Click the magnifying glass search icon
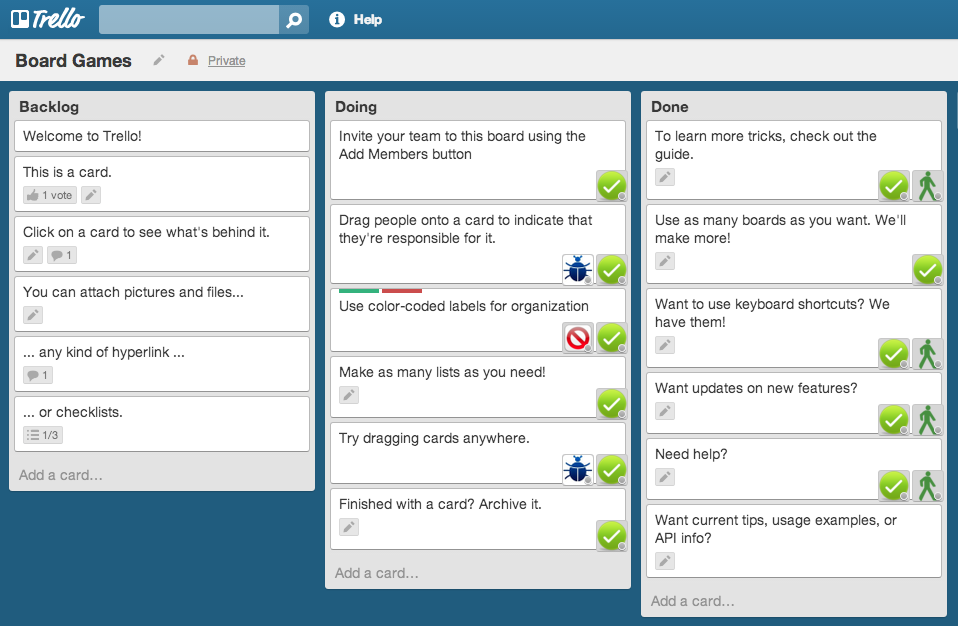958x626 pixels. (293, 18)
